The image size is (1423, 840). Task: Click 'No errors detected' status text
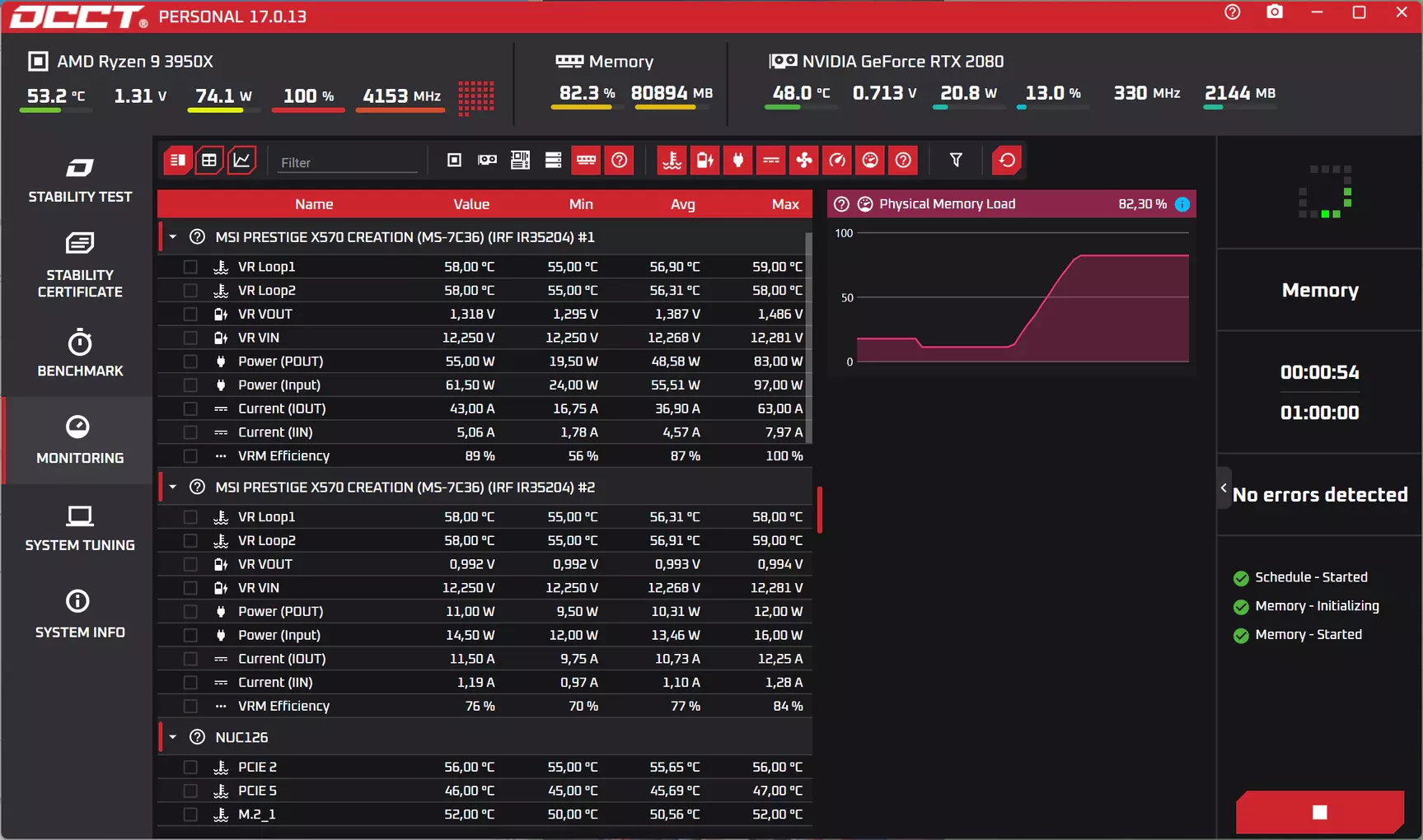pyautogui.click(x=1320, y=495)
